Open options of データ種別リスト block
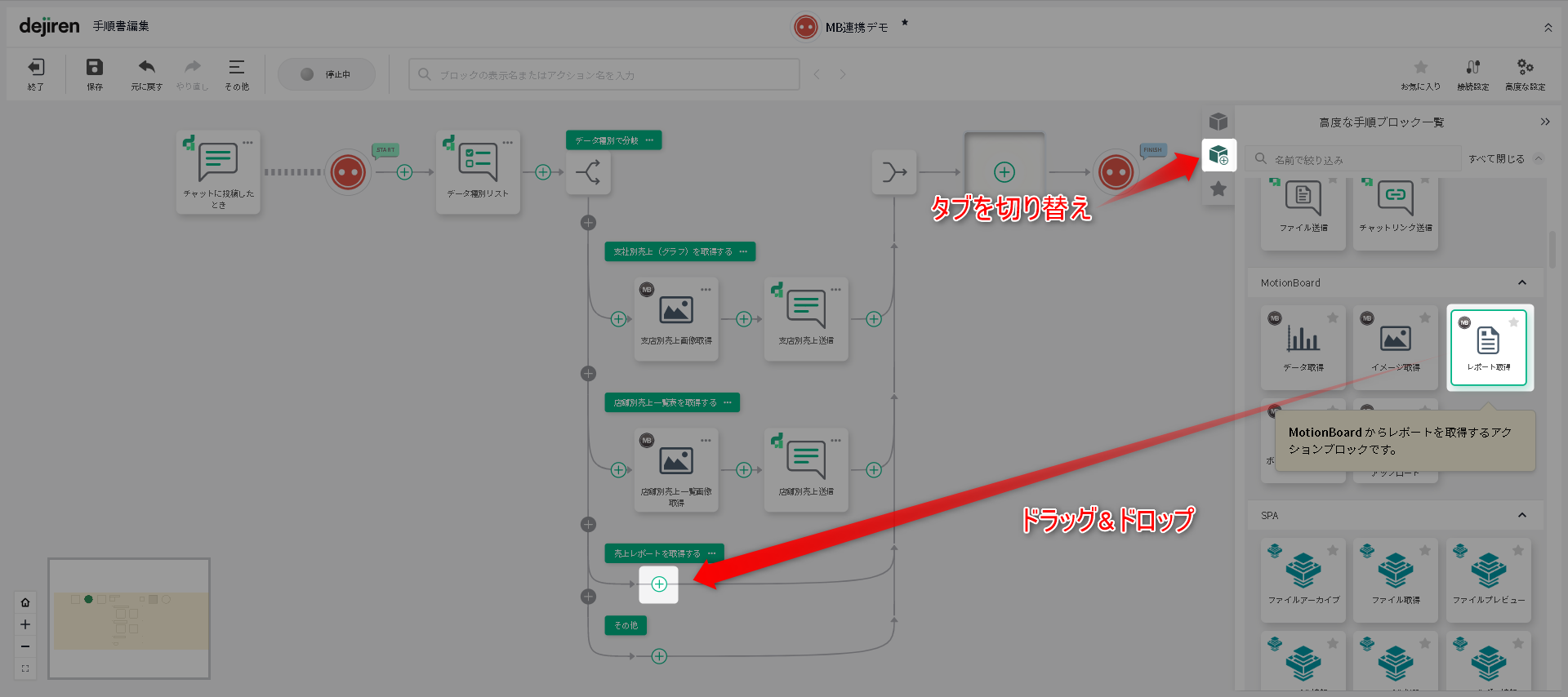 (507, 142)
